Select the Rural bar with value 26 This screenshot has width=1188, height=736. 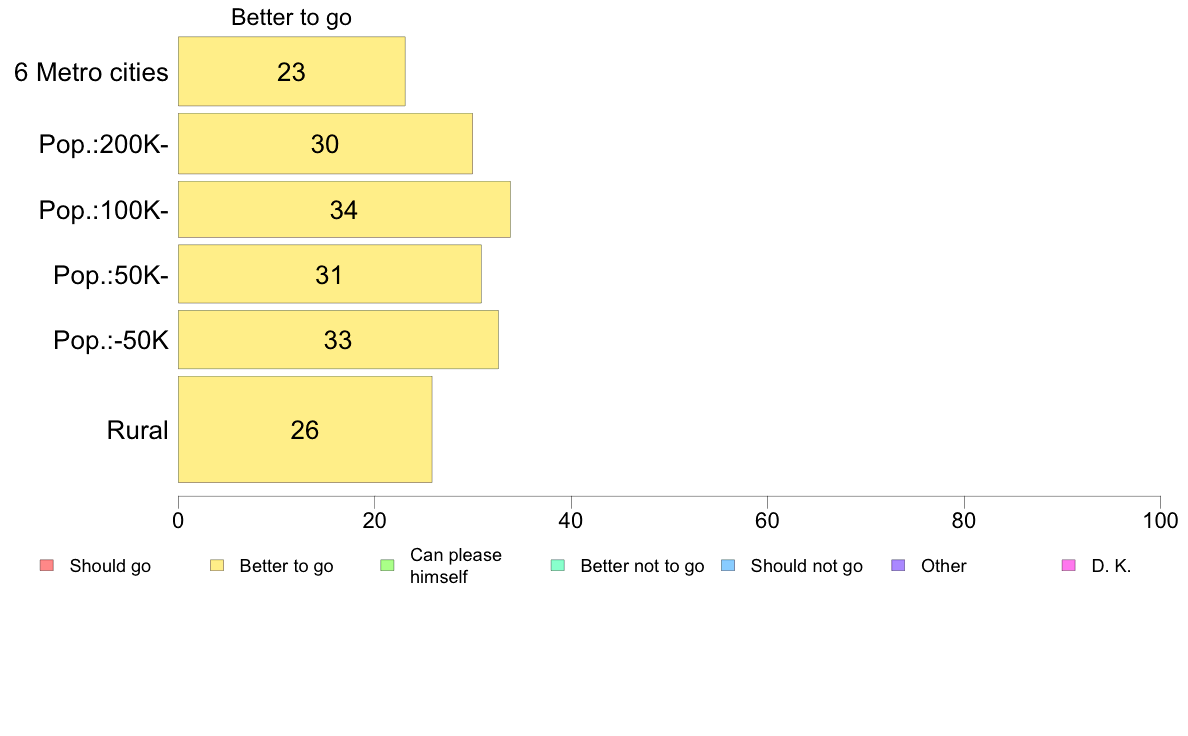305,430
